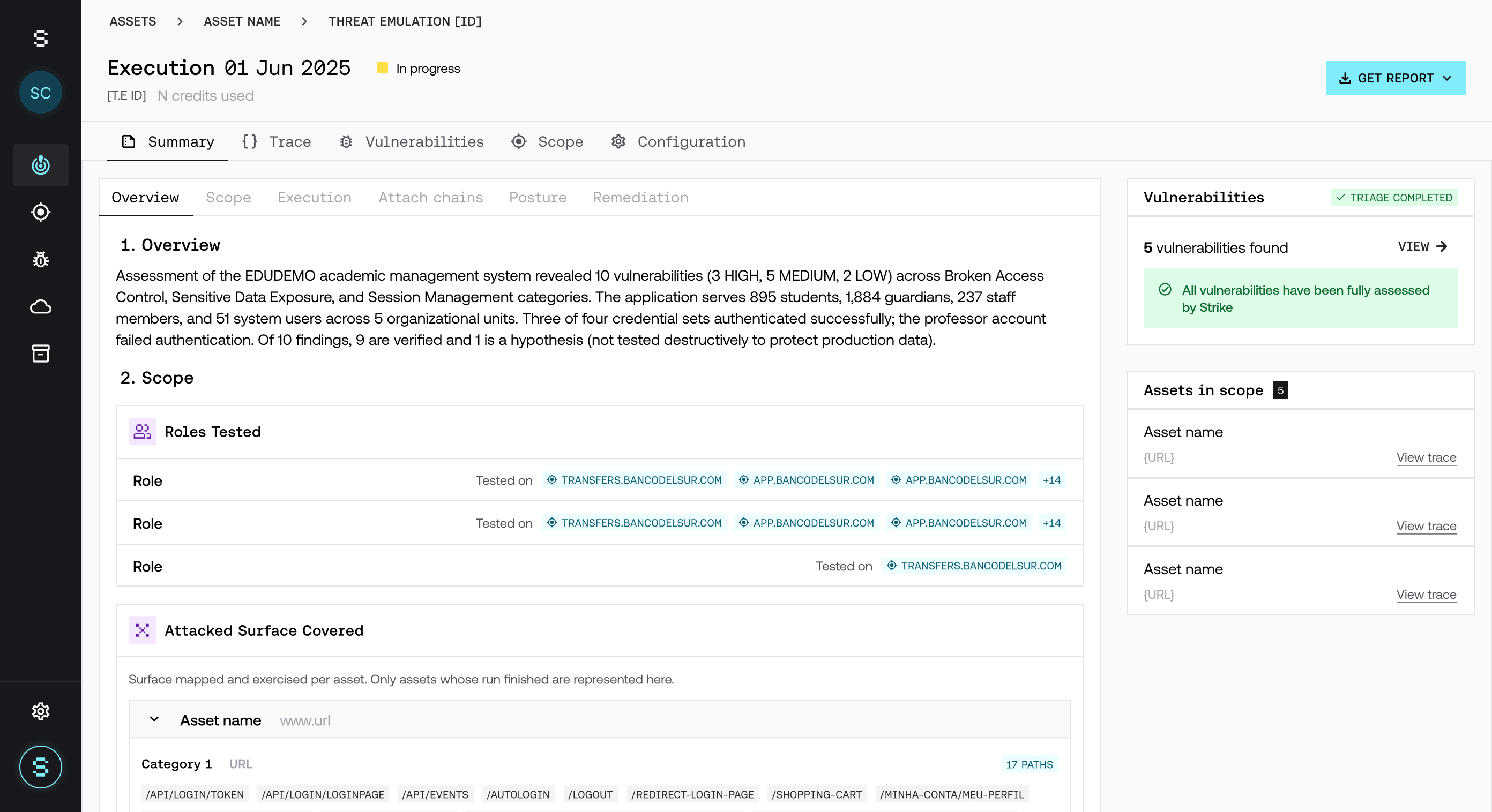Open the threat emulation sidebar icon

pos(41,165)
